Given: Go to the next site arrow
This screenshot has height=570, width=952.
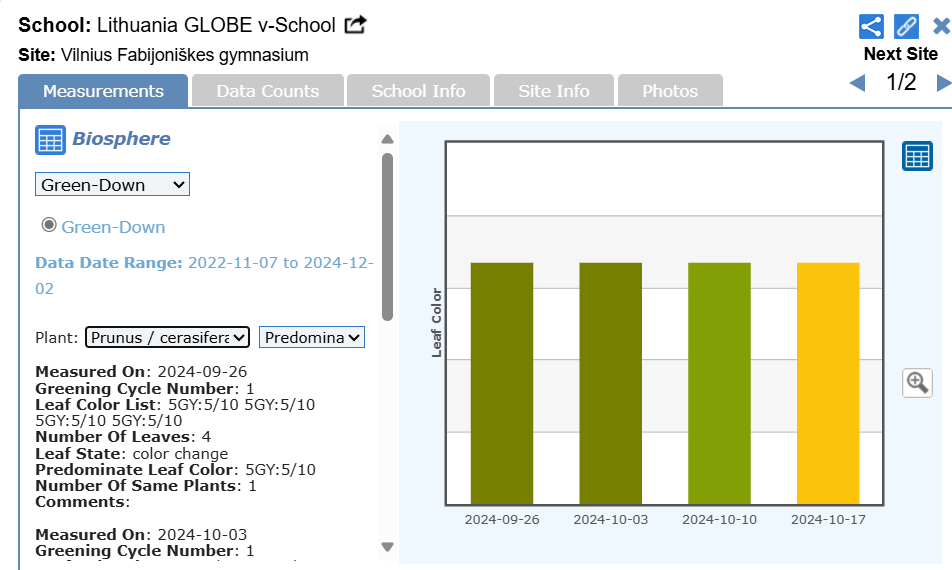Looking at the screenshot, I should click(x=942, y=83).
